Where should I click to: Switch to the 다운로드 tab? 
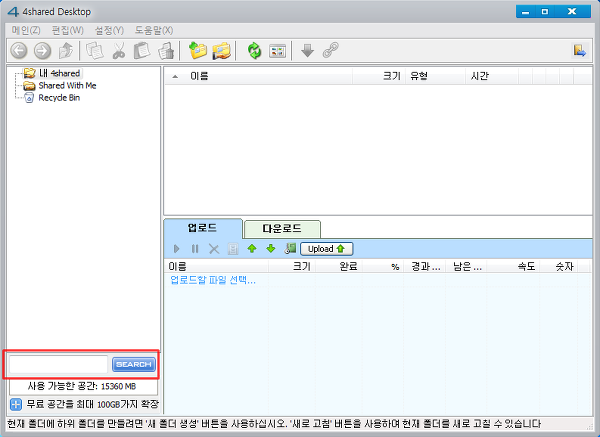282,229
